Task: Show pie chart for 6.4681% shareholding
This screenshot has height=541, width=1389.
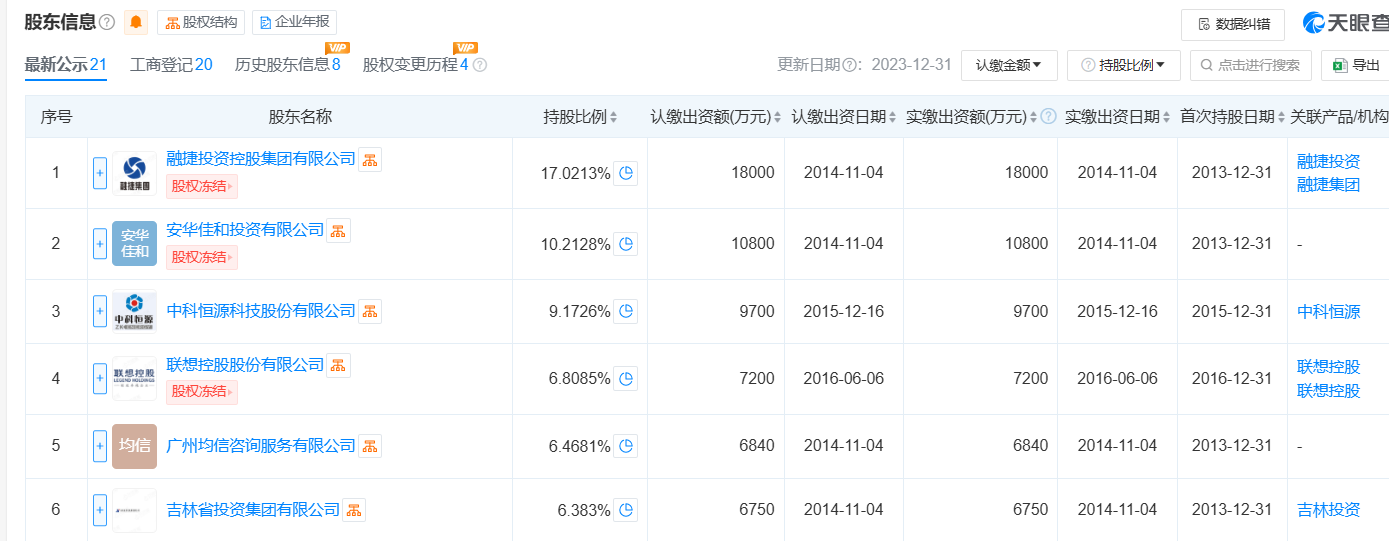Action: point(626,446)
